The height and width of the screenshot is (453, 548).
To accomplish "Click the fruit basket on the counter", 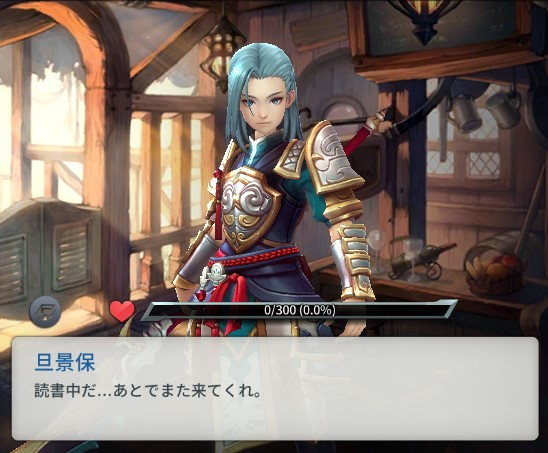I will (495, 272).
